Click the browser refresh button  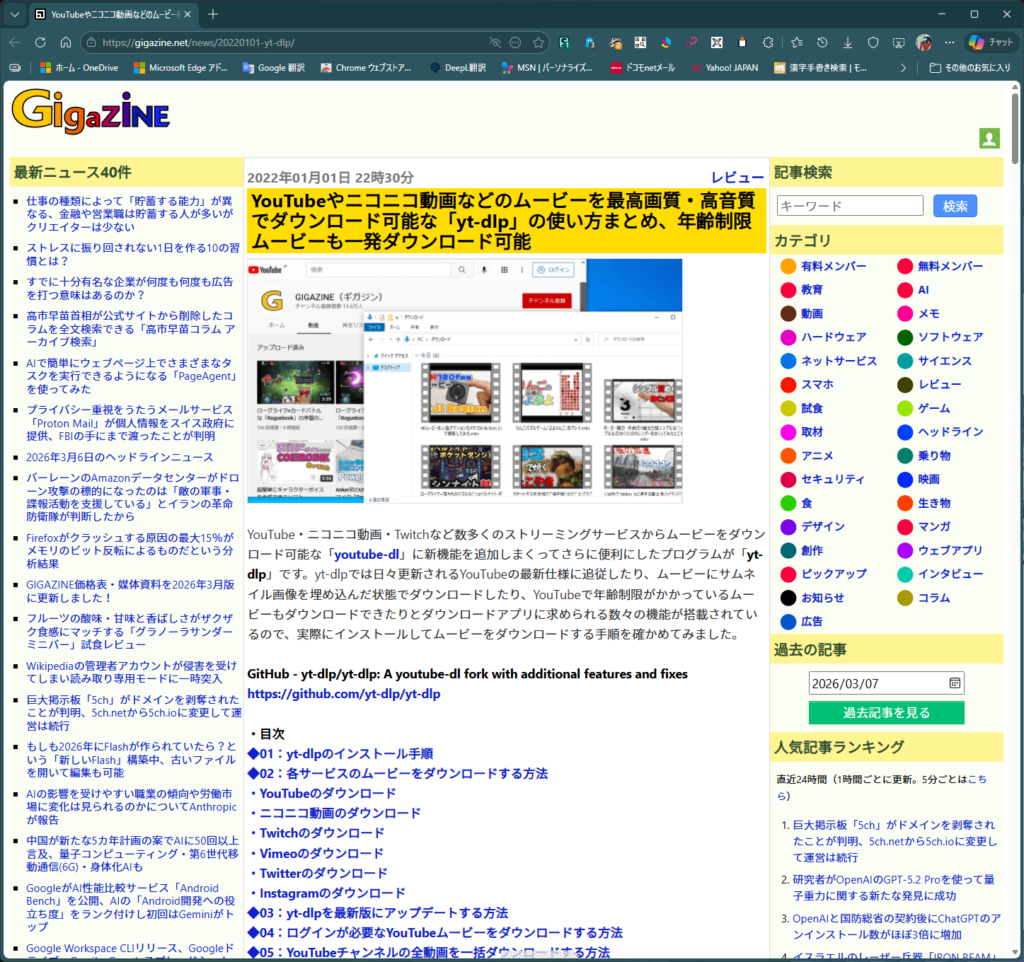coord(40,43)
